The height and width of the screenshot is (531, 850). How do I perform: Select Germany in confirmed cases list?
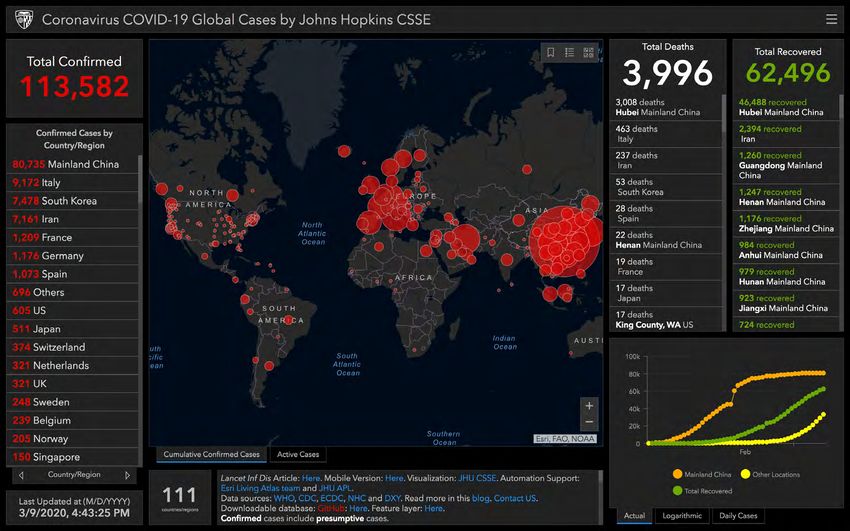click(73, 256)
